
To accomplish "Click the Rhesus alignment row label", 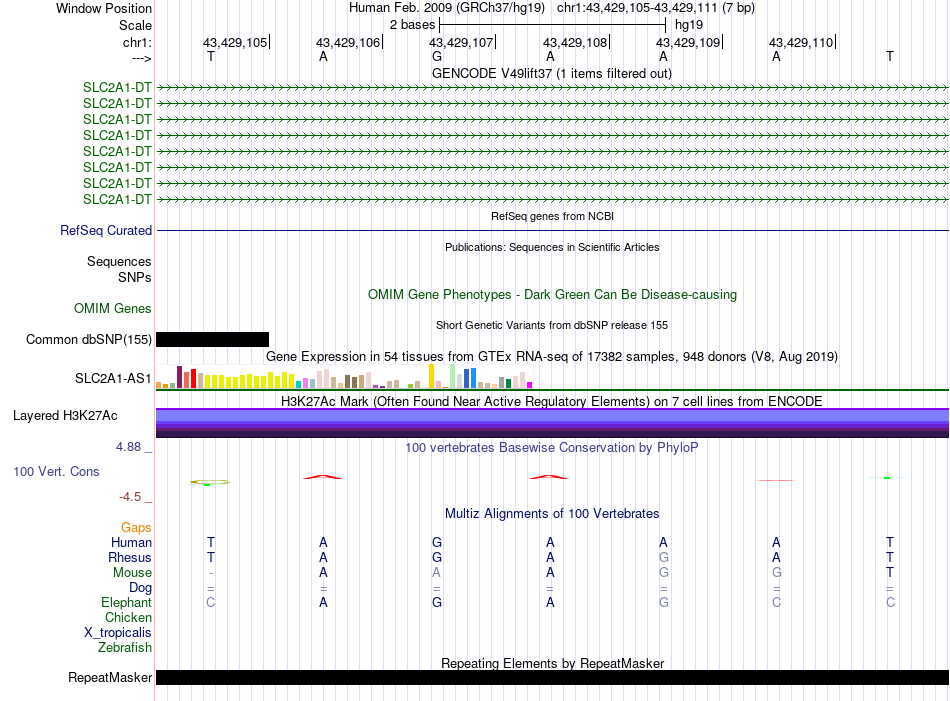I will click(130, 557).
